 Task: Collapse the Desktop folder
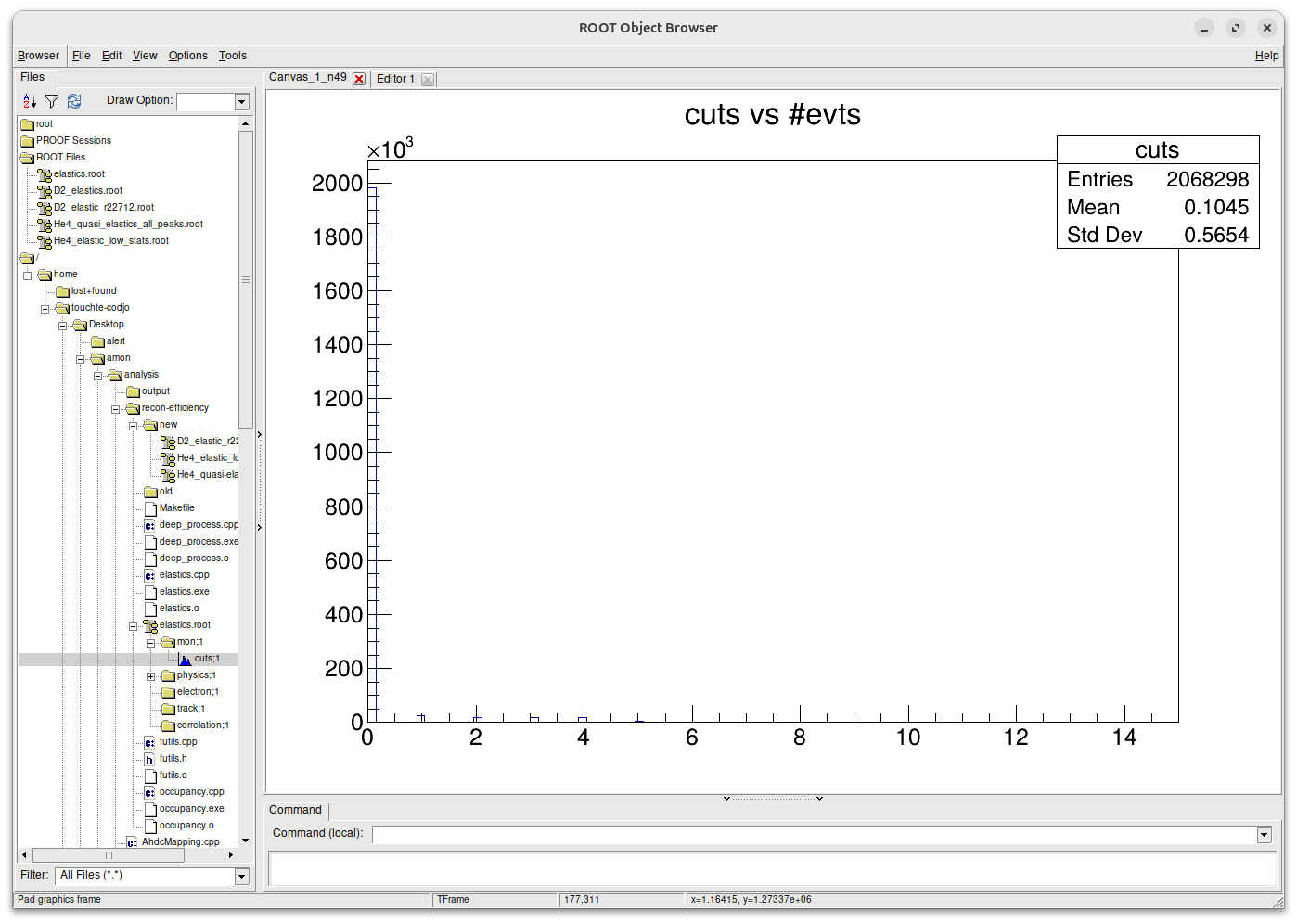(62, 326)
